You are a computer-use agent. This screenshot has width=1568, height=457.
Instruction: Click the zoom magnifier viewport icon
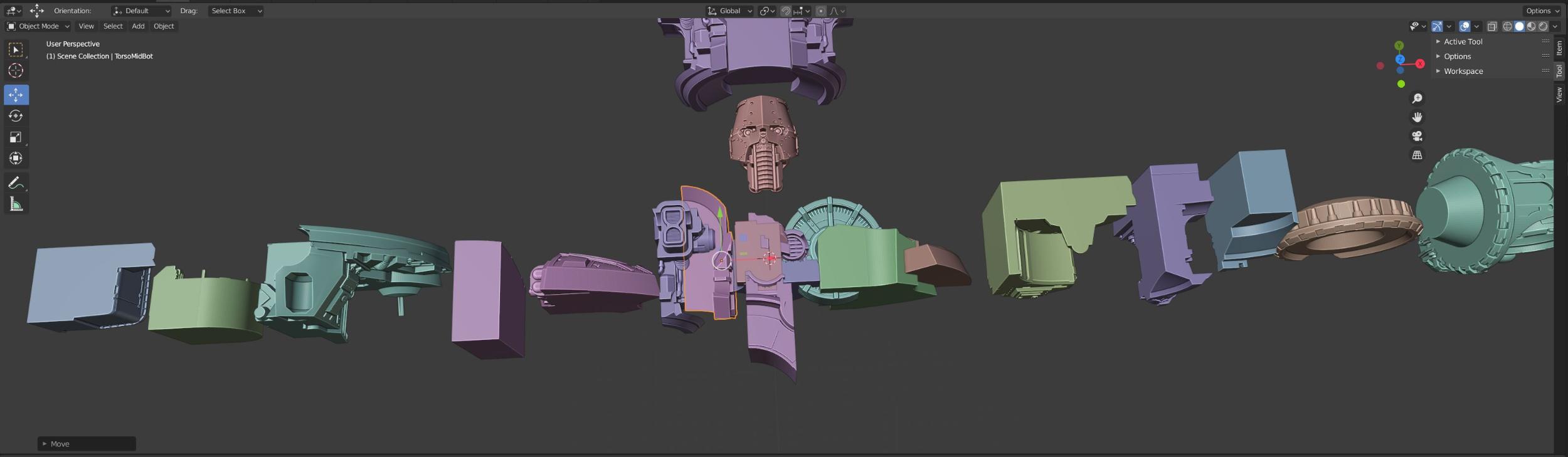[x=1417, y=98]
